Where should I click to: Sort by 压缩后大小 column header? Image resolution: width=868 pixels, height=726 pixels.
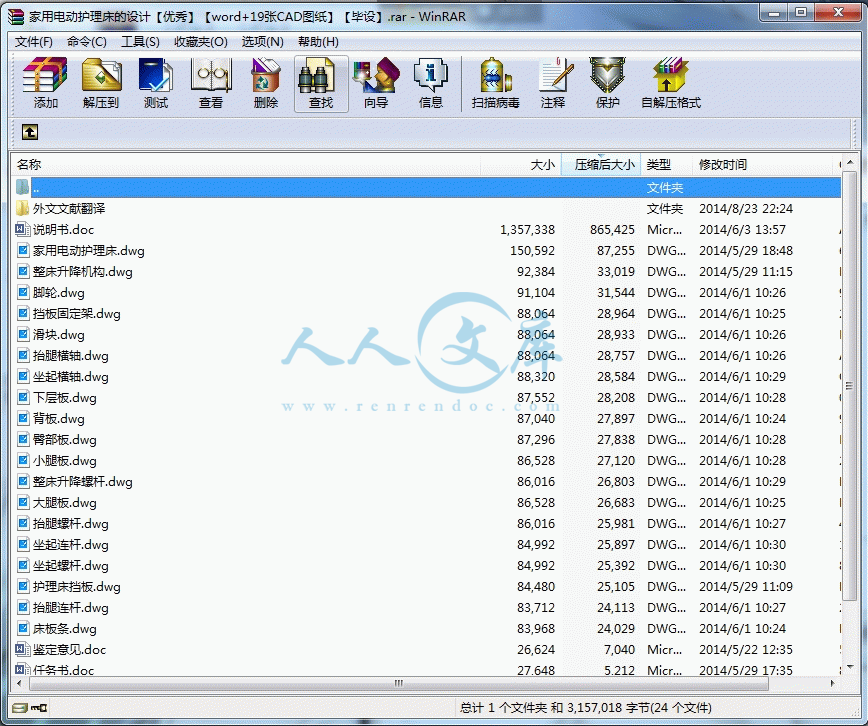pyautogui.click(x=601, y=164)
